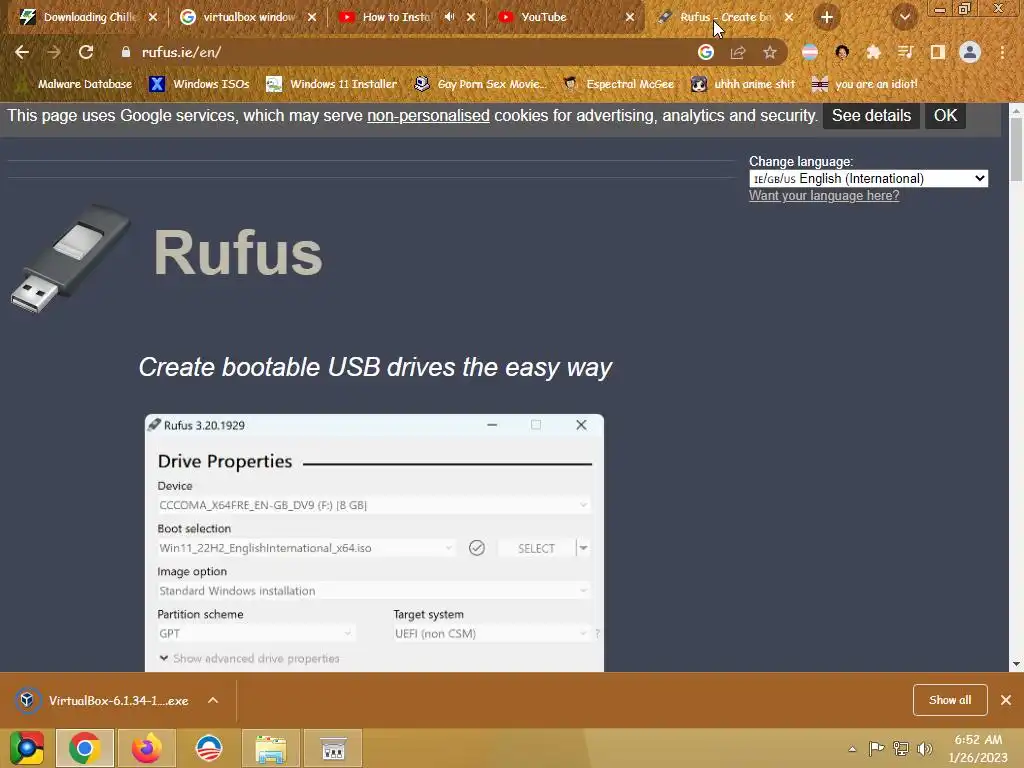The image size is (1024, 768).
Task: Open Malware Database bookmark
Action: click(x=76, y=84)
